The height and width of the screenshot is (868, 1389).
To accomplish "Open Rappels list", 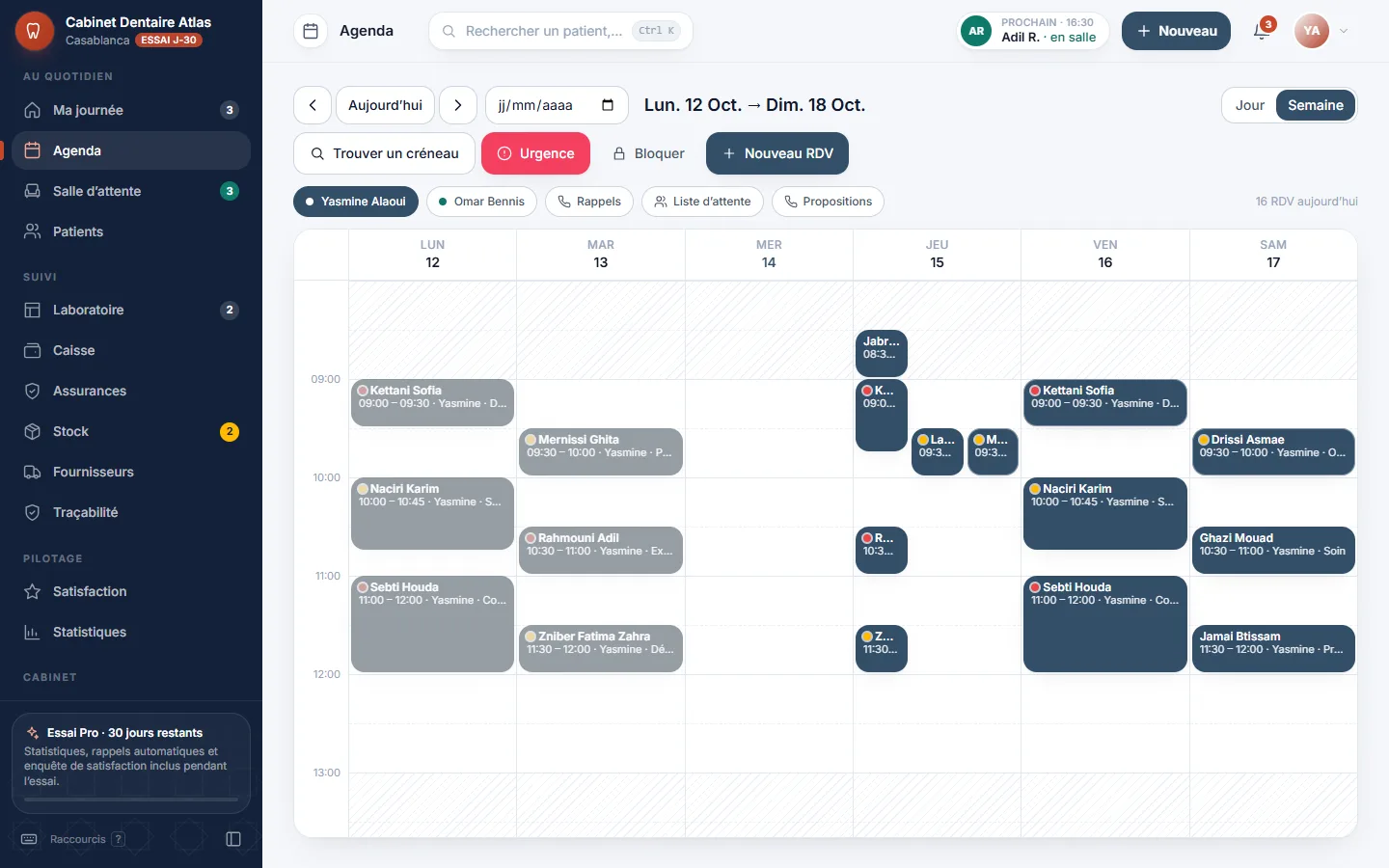I will 589,202.
